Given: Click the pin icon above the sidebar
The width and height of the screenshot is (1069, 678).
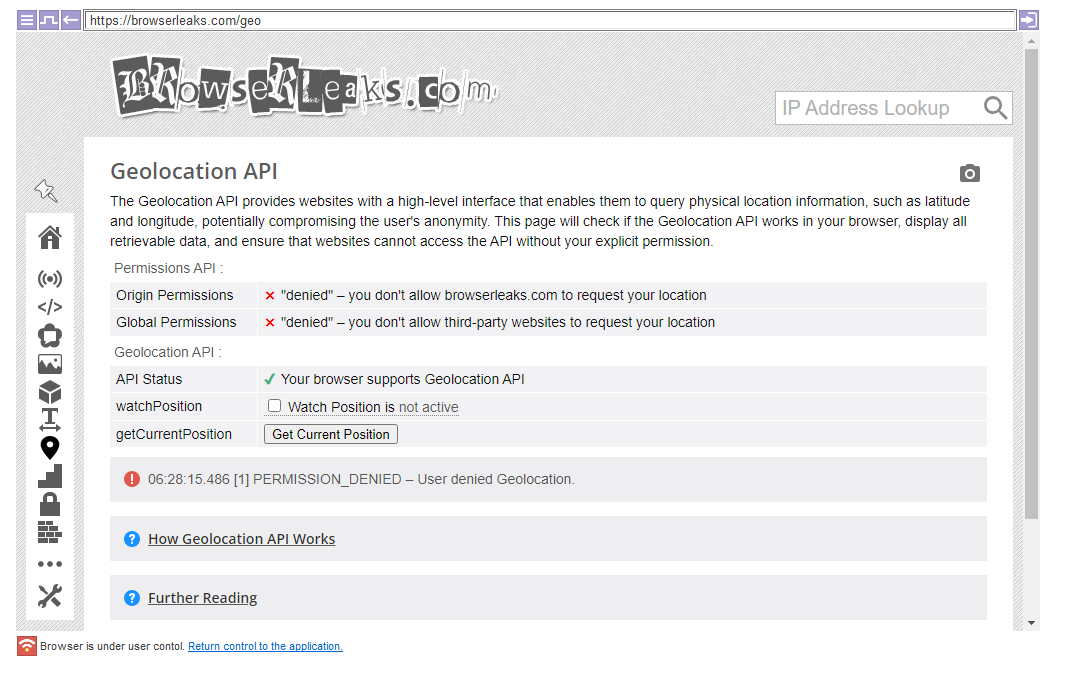Looking at the screenshot, I should 46,190.
